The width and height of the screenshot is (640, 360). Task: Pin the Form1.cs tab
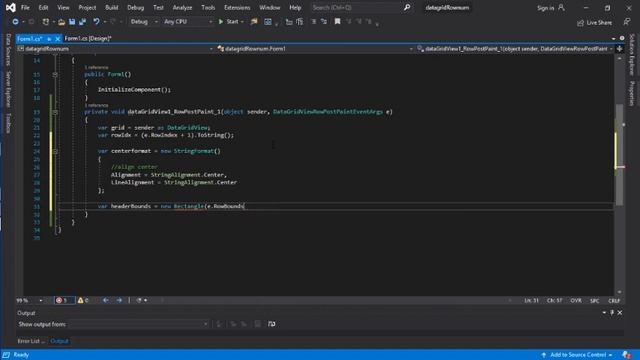coord(49,39)
